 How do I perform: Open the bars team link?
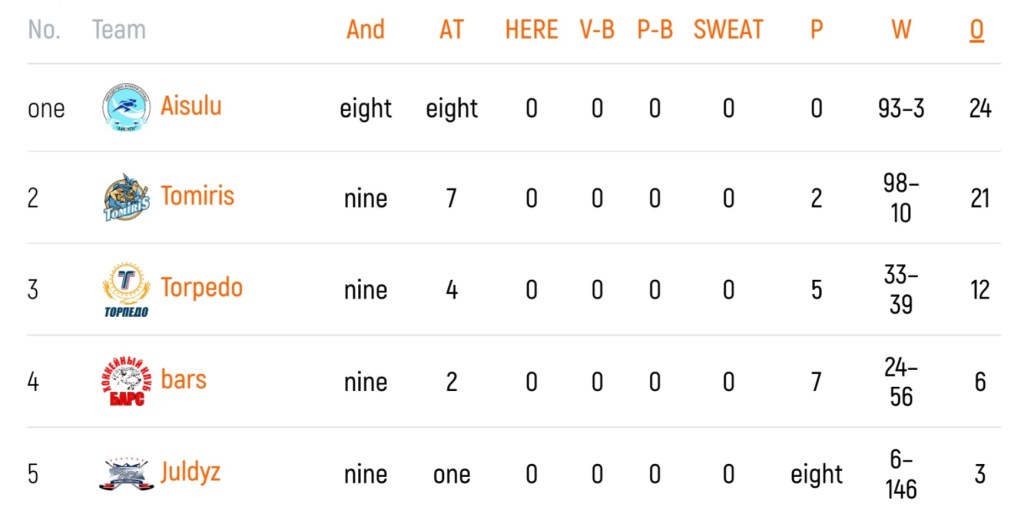click(x=184, y=379)
